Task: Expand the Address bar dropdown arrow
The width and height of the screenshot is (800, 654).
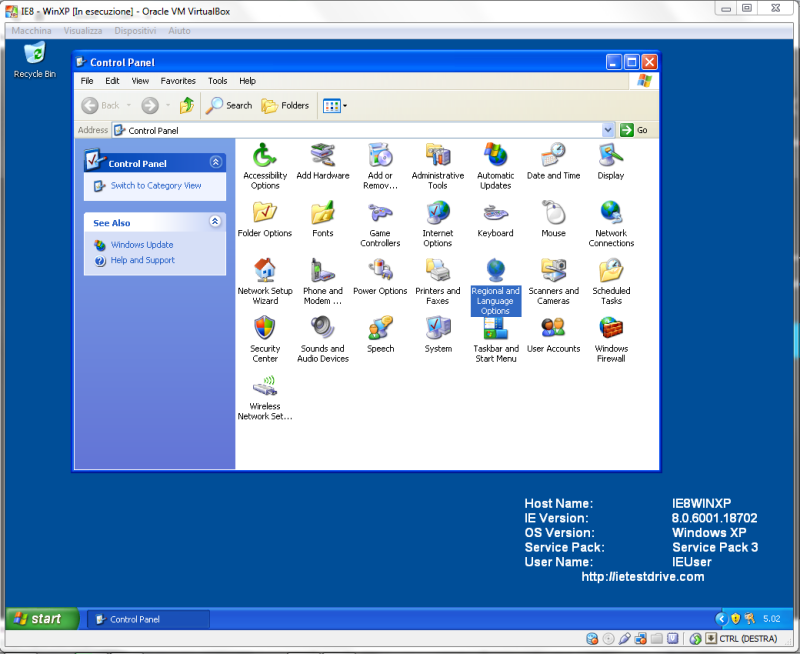Action: point(608,130)
